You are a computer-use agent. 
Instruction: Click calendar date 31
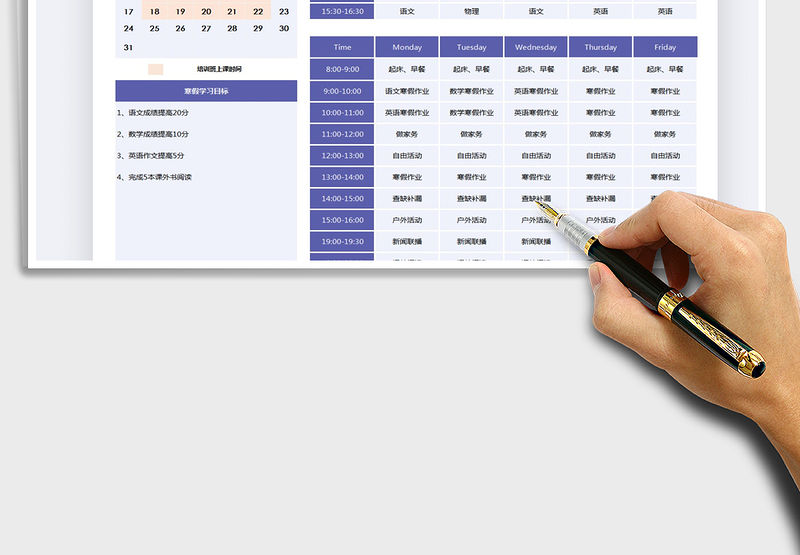[128, 47]
